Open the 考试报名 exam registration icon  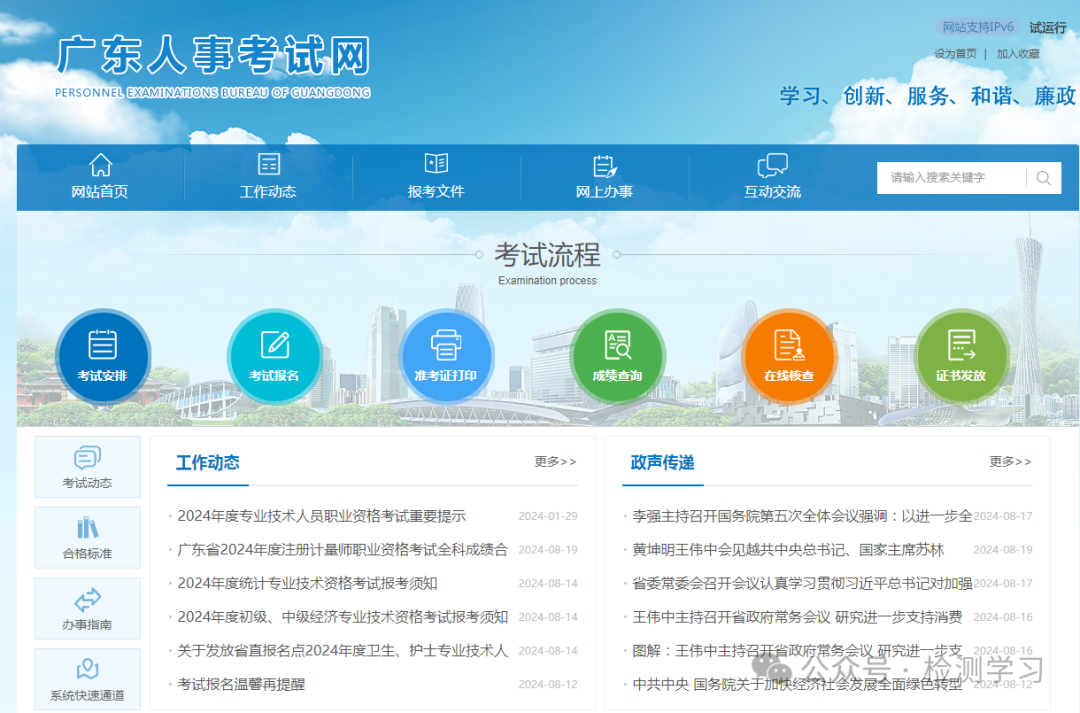275,355
